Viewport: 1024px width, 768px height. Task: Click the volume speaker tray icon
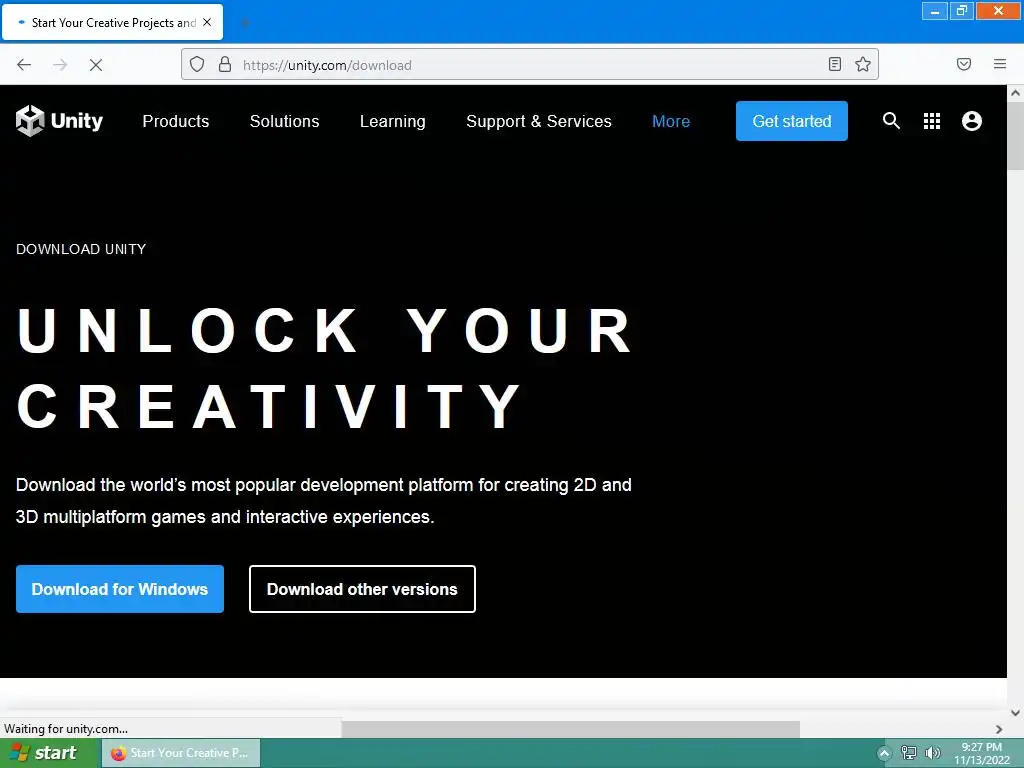pos(933,752)
